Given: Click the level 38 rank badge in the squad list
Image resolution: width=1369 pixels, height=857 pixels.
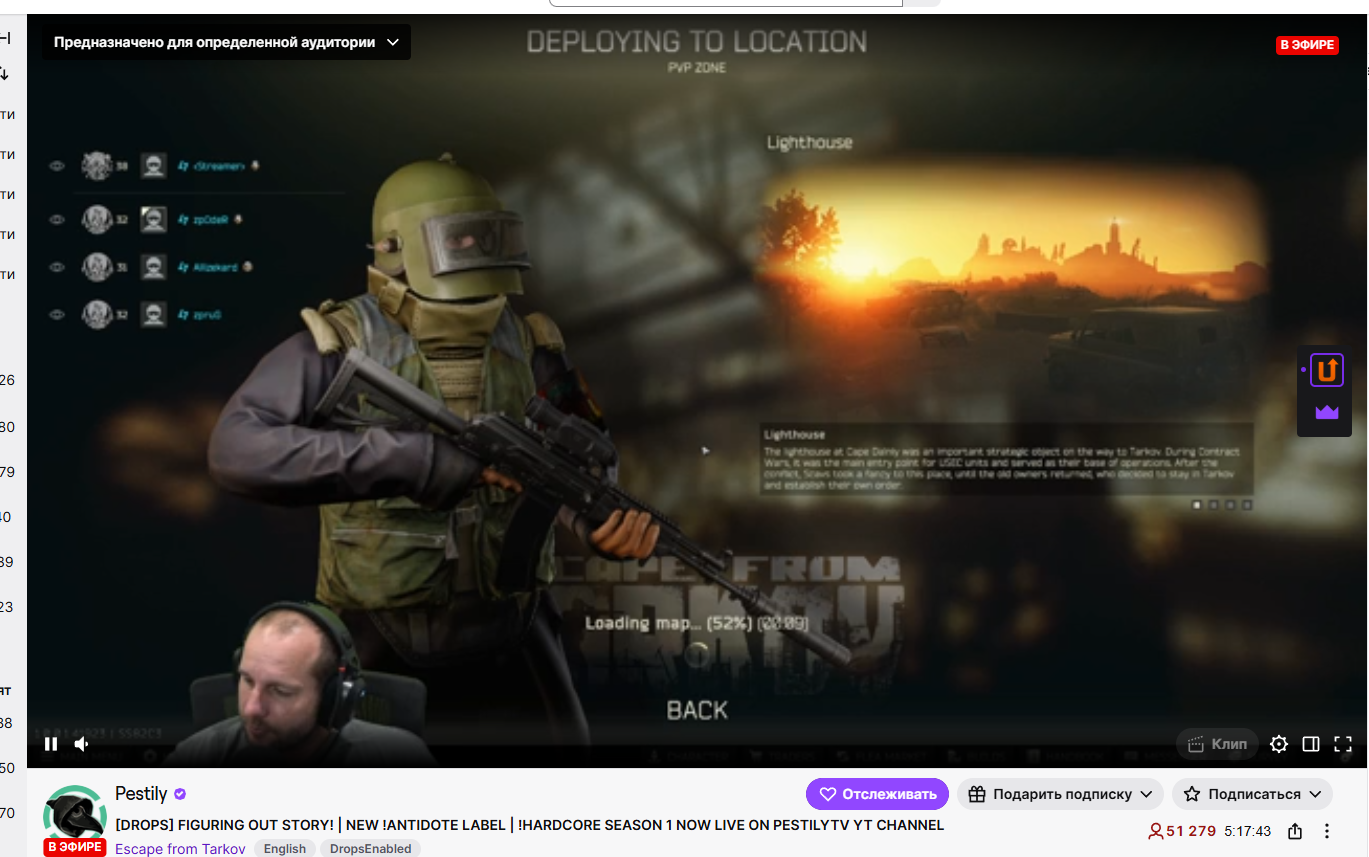Looking at the screenshot, I should pyautogui.click(x=96, y=166).
